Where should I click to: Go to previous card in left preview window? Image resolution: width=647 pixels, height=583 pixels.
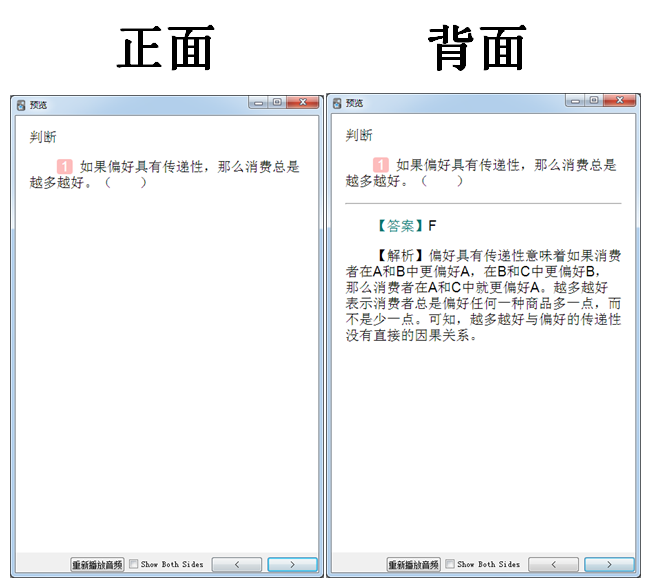point(237,564)
